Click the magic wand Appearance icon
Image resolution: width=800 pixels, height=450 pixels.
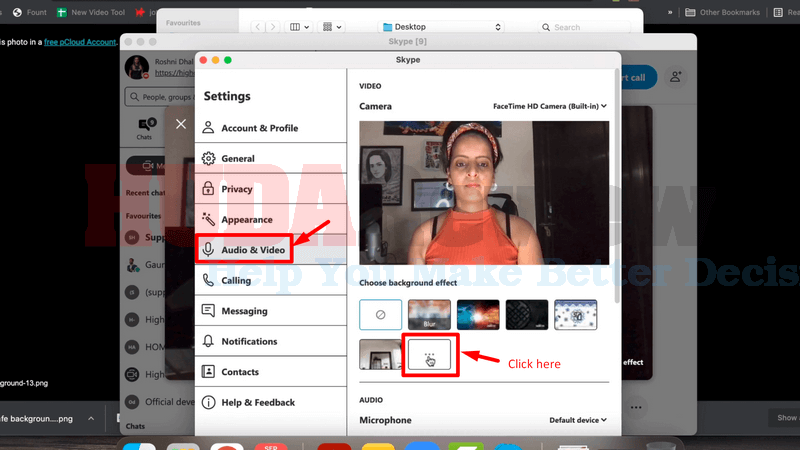pyautogui.click(x=208, y=219)
